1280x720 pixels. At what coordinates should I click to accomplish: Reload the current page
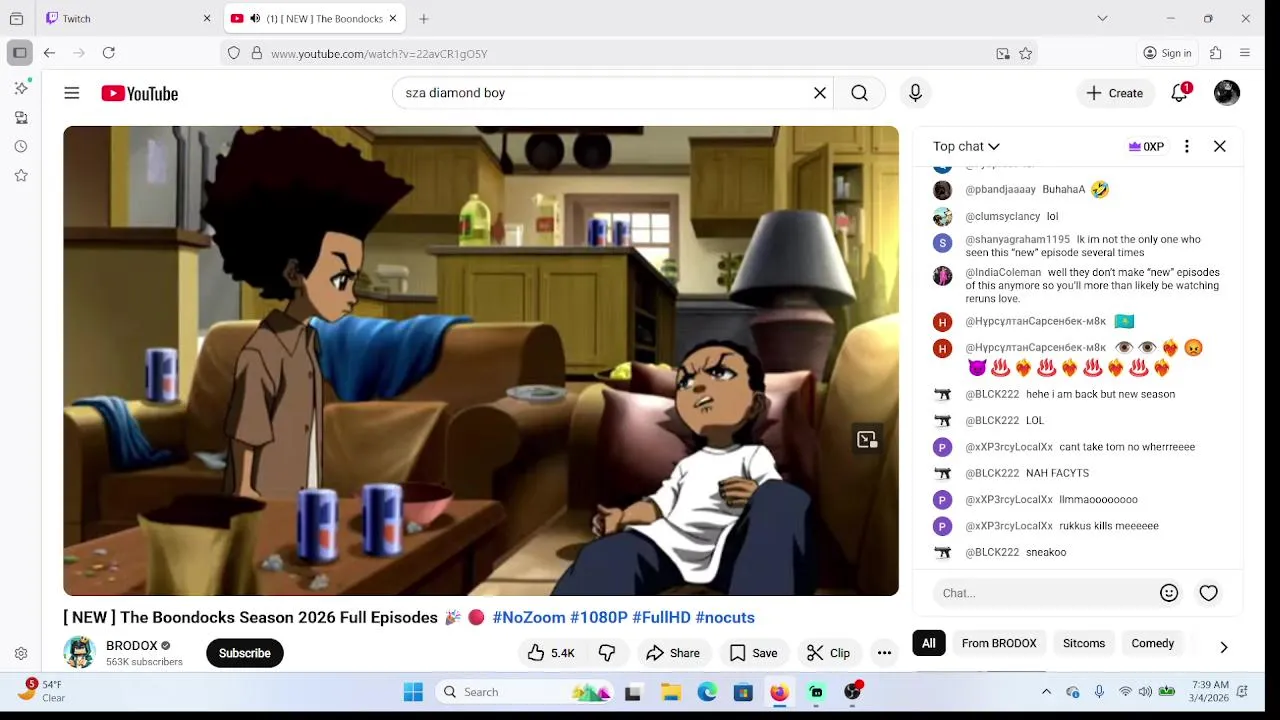[x=109, y=53]
